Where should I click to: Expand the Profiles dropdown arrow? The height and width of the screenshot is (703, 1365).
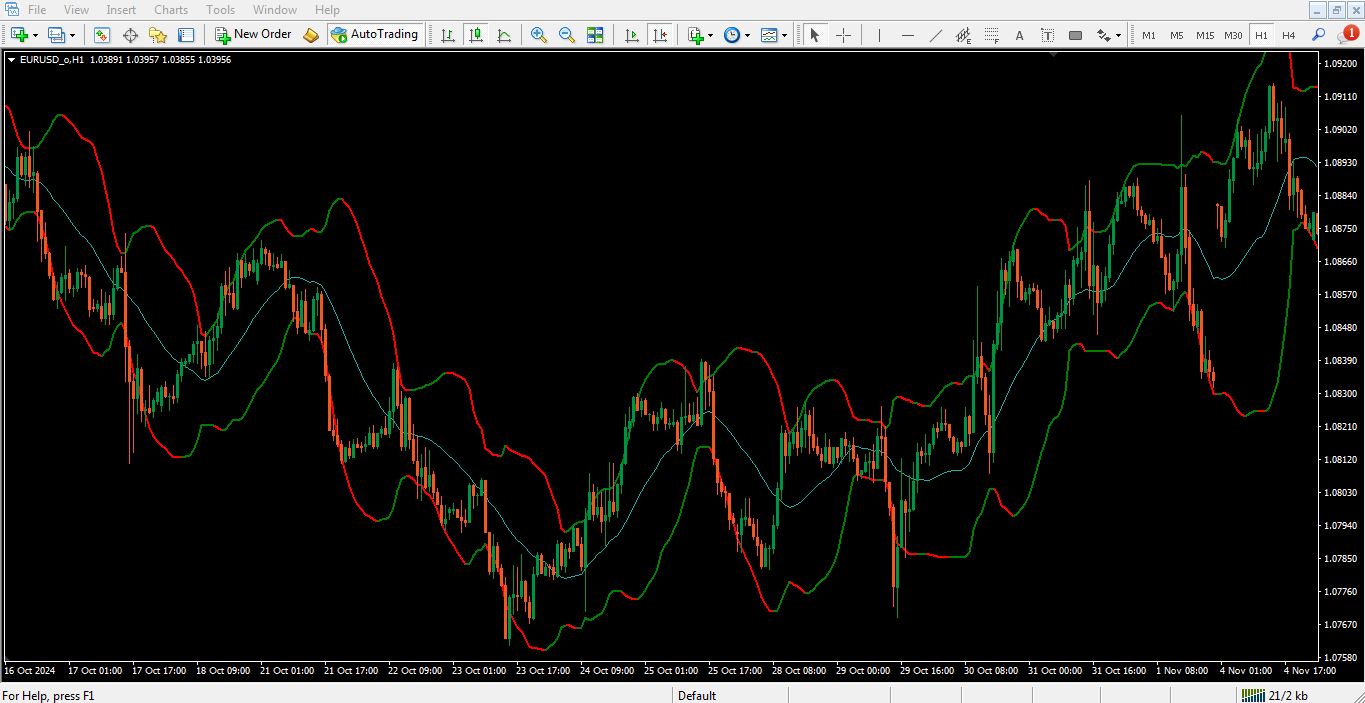(x=72, y=35)
